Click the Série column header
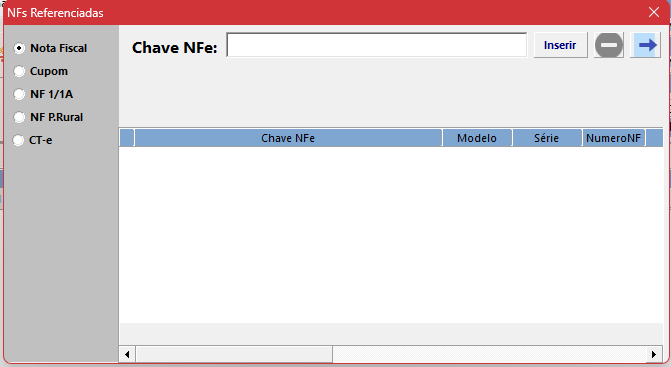 (546, 138)
